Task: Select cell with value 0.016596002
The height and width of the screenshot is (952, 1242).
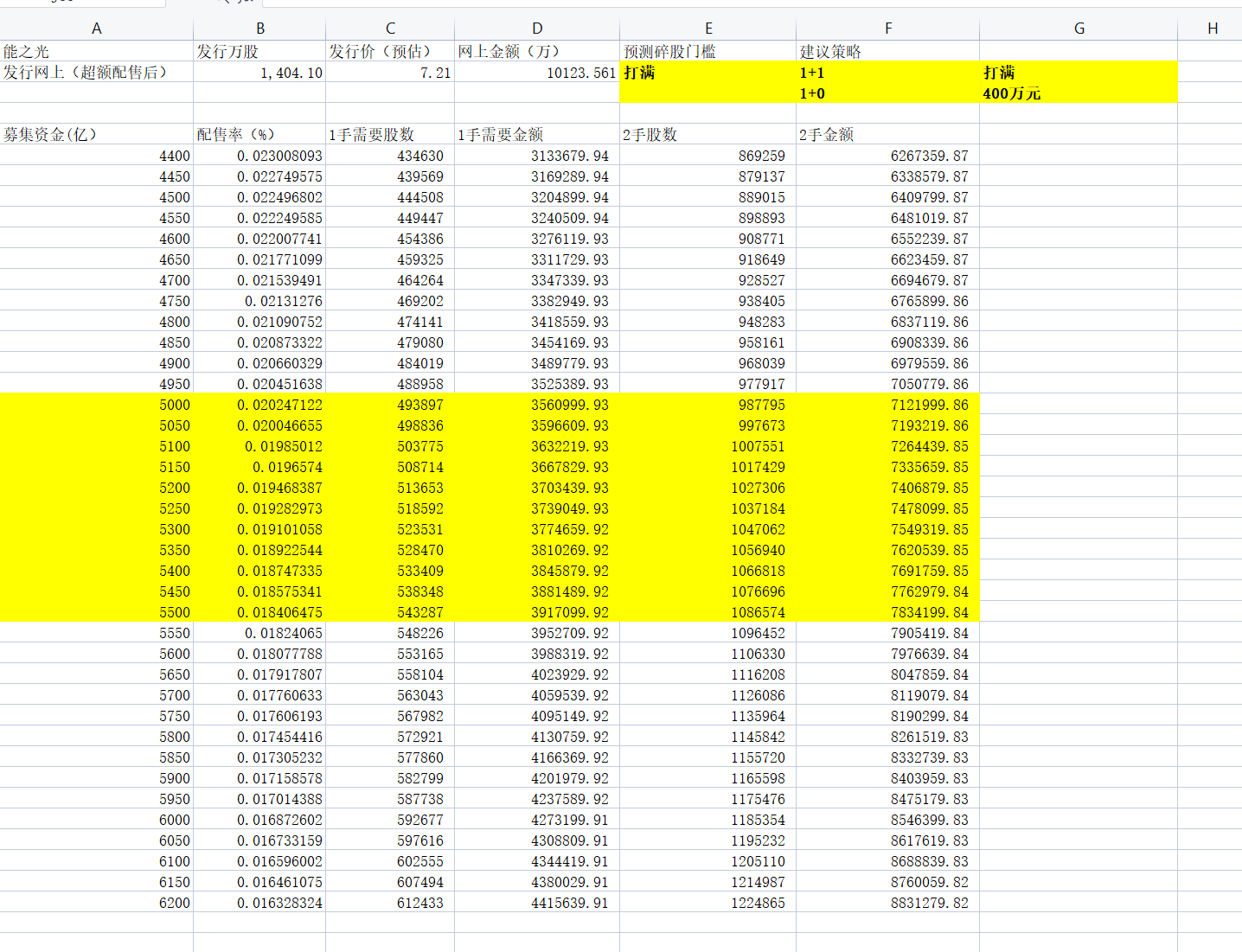Action: coord(259,860)
